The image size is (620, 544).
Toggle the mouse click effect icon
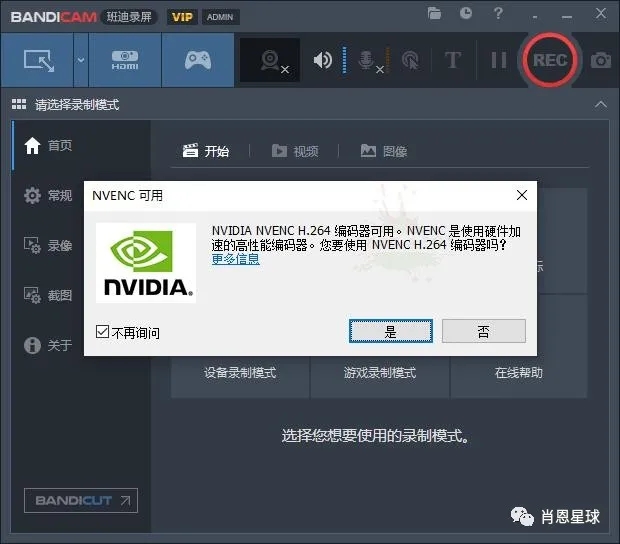[x=410, y=61]
